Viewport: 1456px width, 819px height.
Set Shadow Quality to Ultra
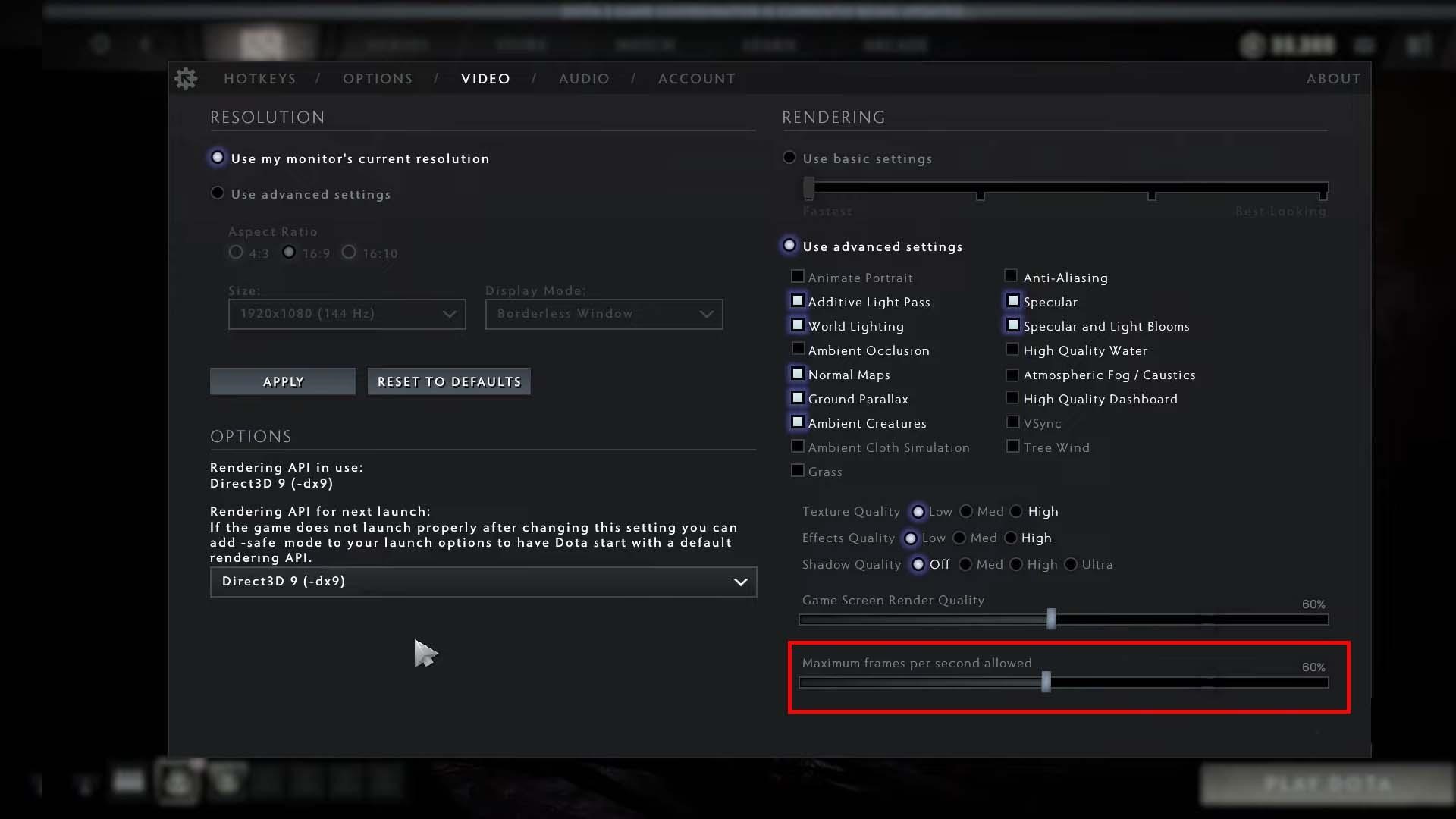(1071, 565)
